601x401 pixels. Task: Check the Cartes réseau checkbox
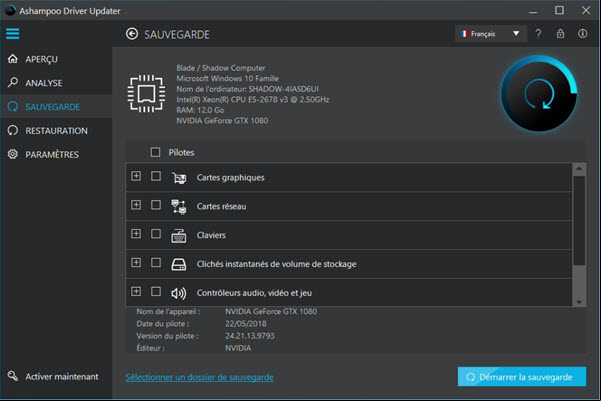point(156,205)
